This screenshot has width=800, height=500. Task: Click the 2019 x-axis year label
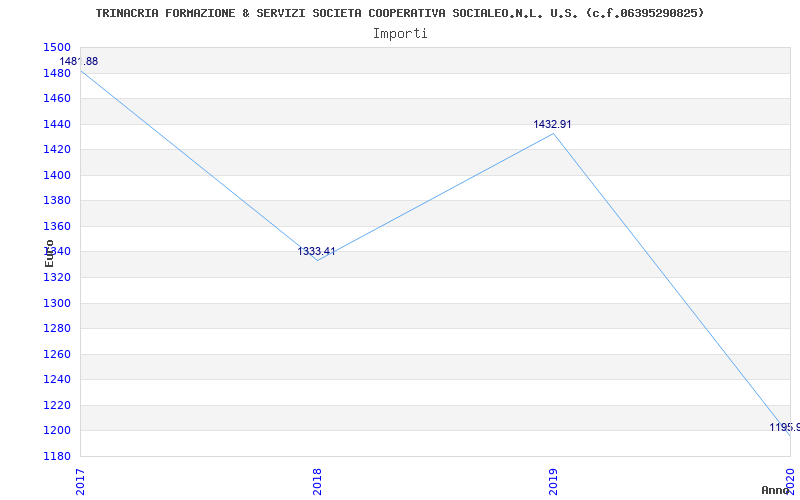click(x=553, y=482)
